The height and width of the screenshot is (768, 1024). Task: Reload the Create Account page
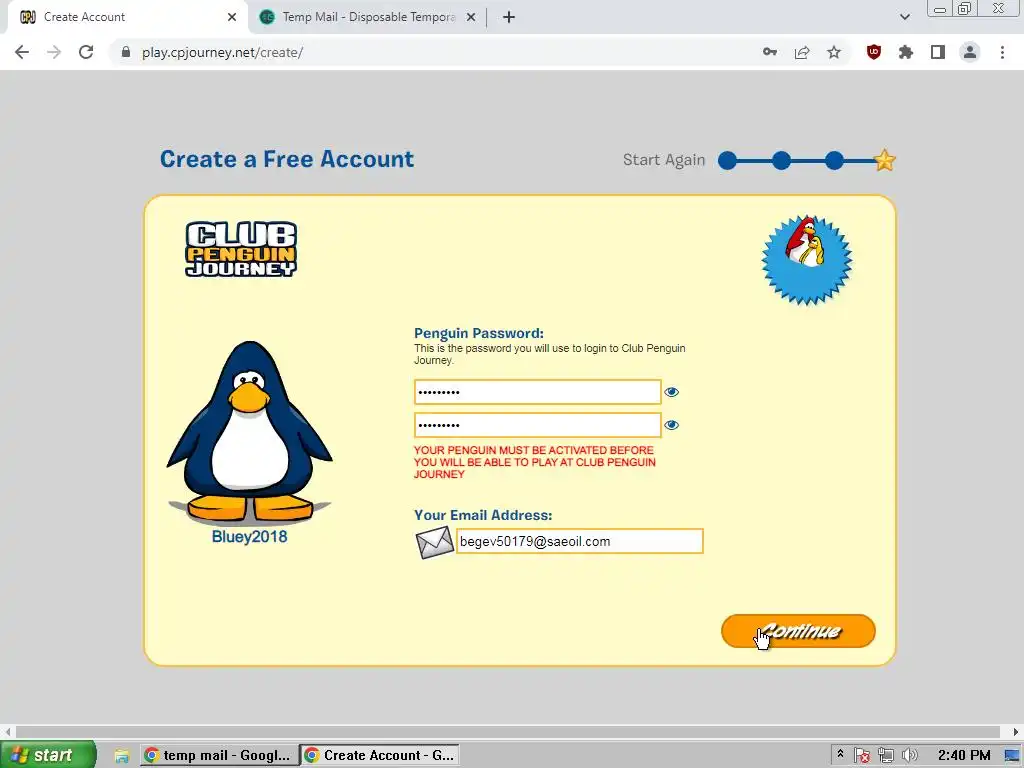coord(86,52)
